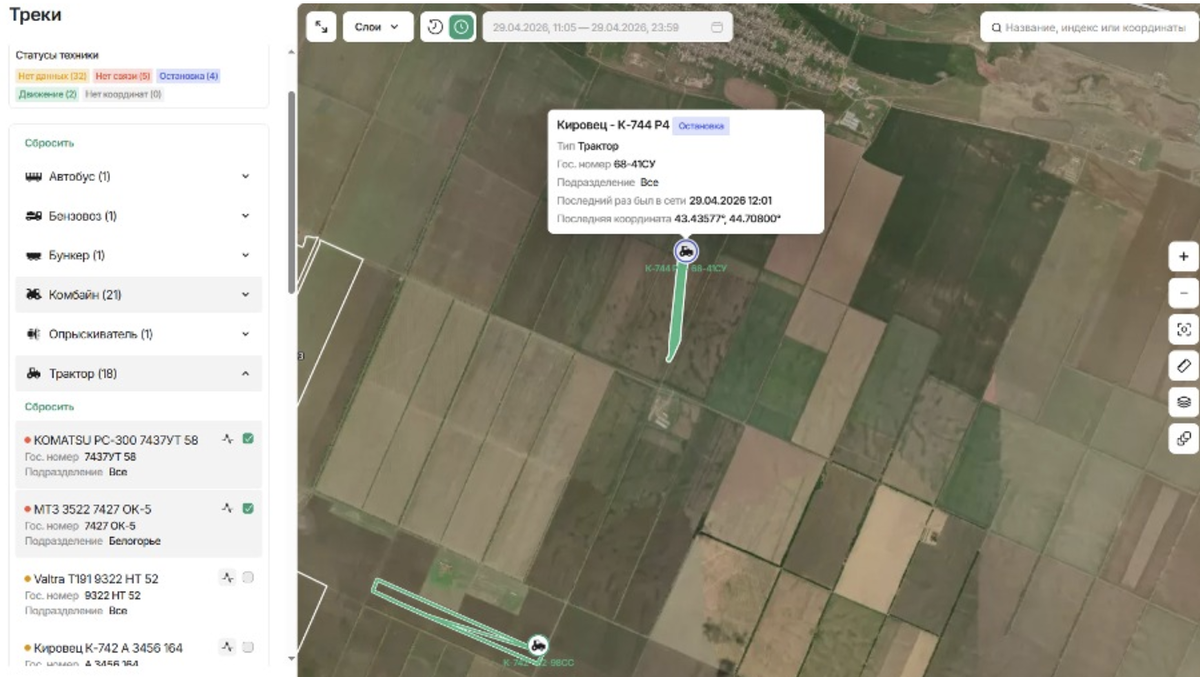The width and height of the screenshot is (1200, 677).
Task: Center map with focus target icon
Action: [x=1184, y=329]
